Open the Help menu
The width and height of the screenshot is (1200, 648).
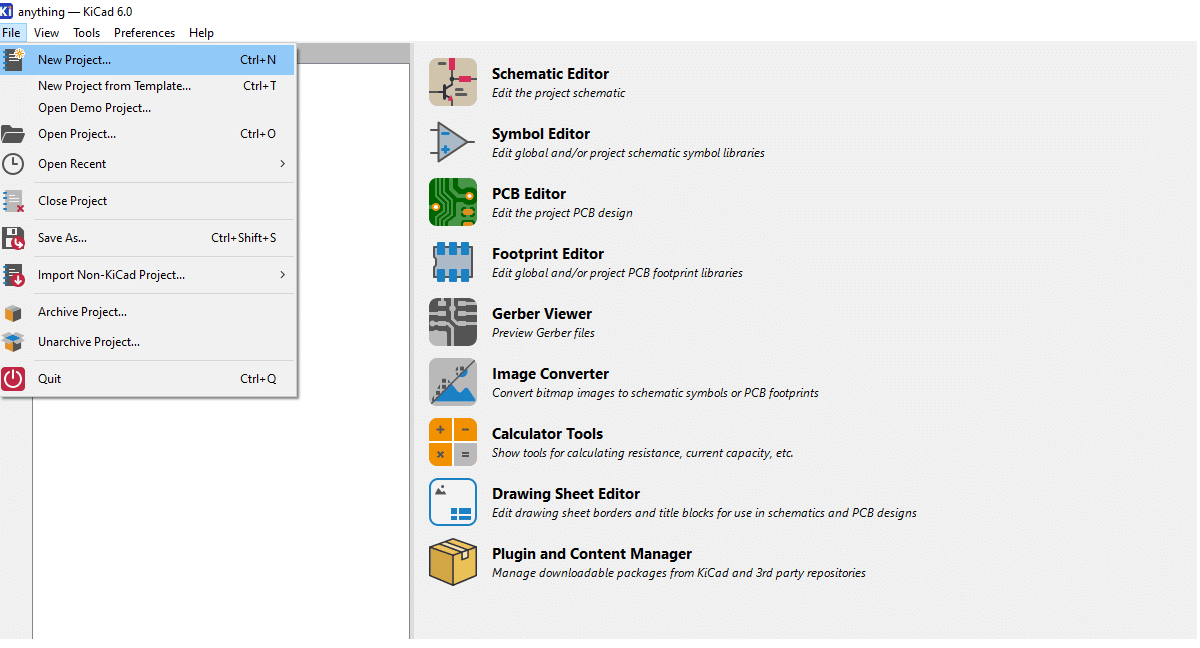pyautogui.click(x=201, y=33)
